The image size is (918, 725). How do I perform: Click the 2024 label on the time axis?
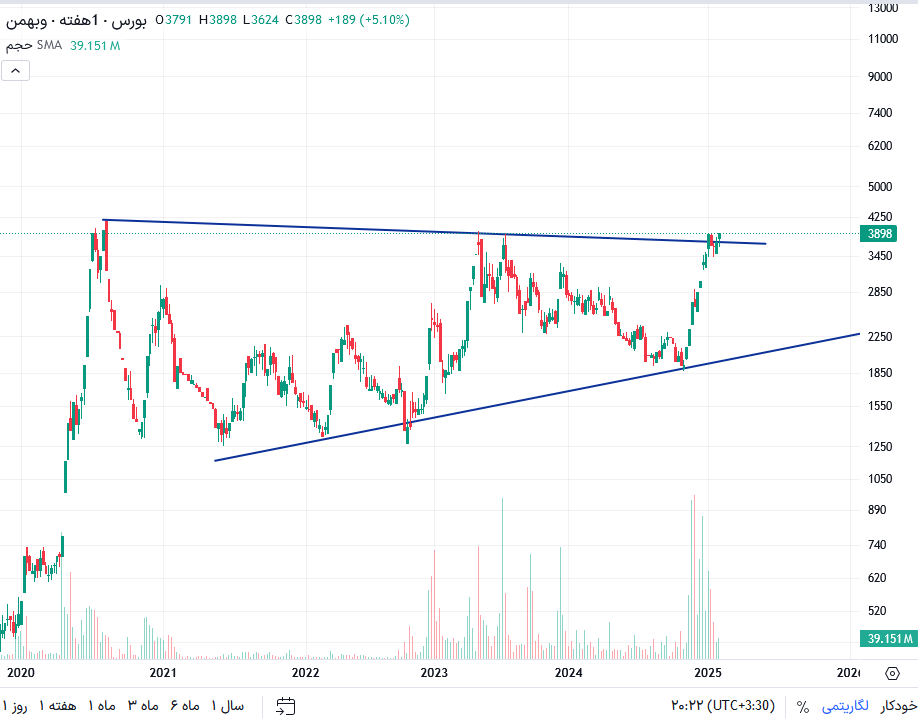pyautogui.click(x=568, y=672)
